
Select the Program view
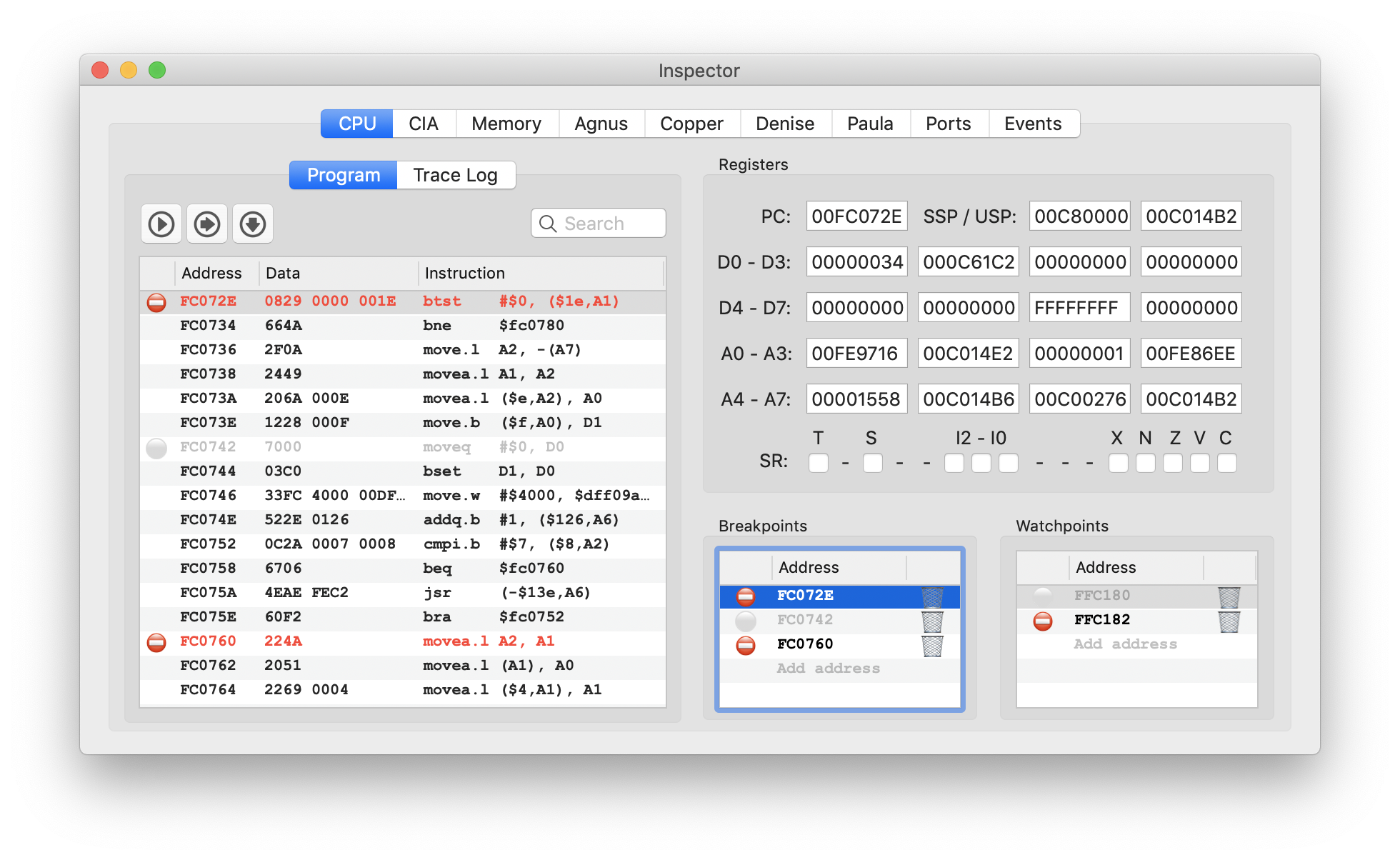(344, 175)
